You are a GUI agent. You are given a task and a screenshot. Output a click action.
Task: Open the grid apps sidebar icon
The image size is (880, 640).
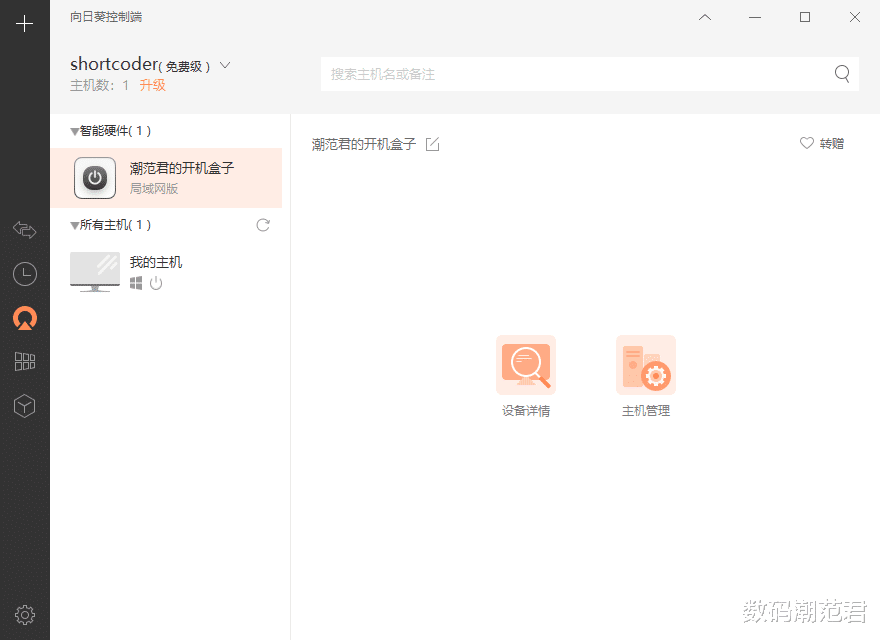[25, 362]
